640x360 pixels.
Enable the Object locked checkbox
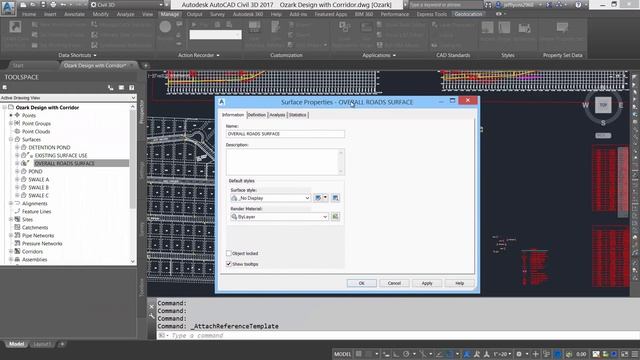click(229, 253)
